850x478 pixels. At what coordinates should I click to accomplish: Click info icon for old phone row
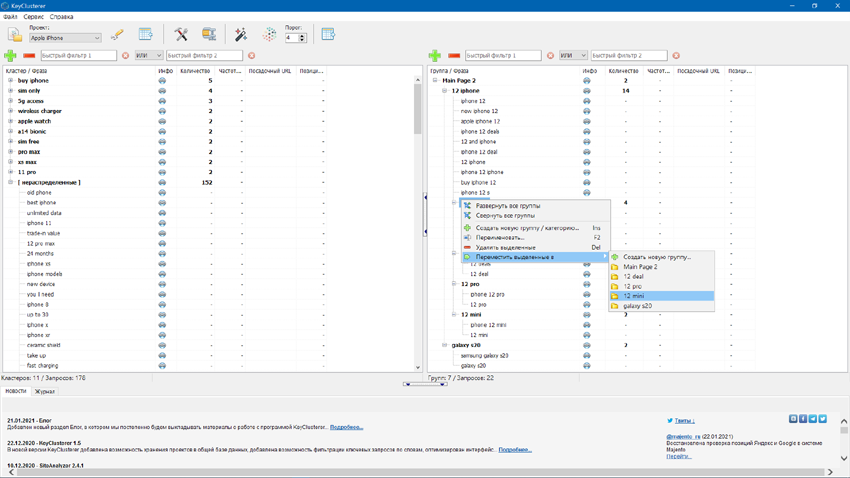pos(162,192)
